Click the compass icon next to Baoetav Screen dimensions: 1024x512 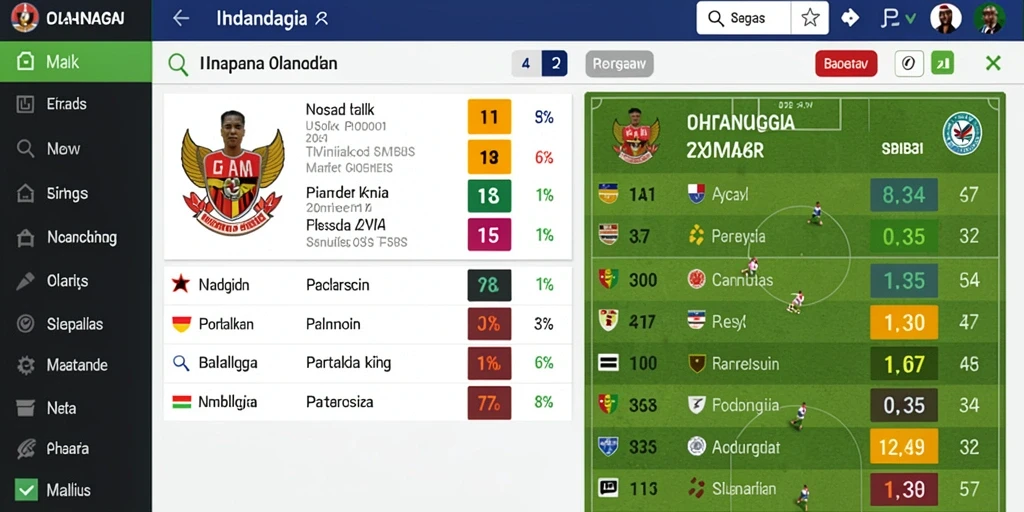[x=908, y=63]
